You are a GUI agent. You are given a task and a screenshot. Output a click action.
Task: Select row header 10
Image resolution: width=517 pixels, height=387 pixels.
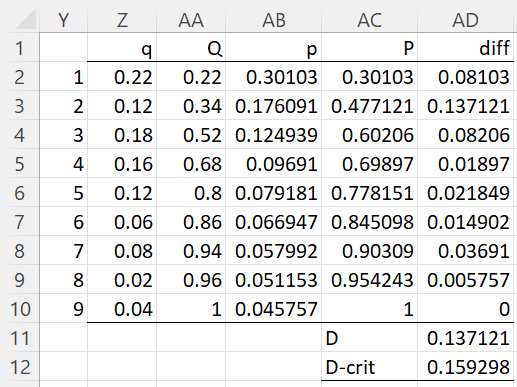click(x=19, y=309)
